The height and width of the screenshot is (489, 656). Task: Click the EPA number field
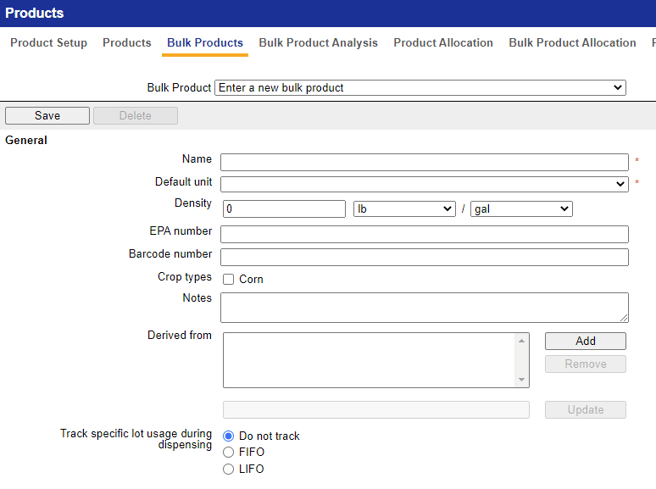click(x=424, y=234)
